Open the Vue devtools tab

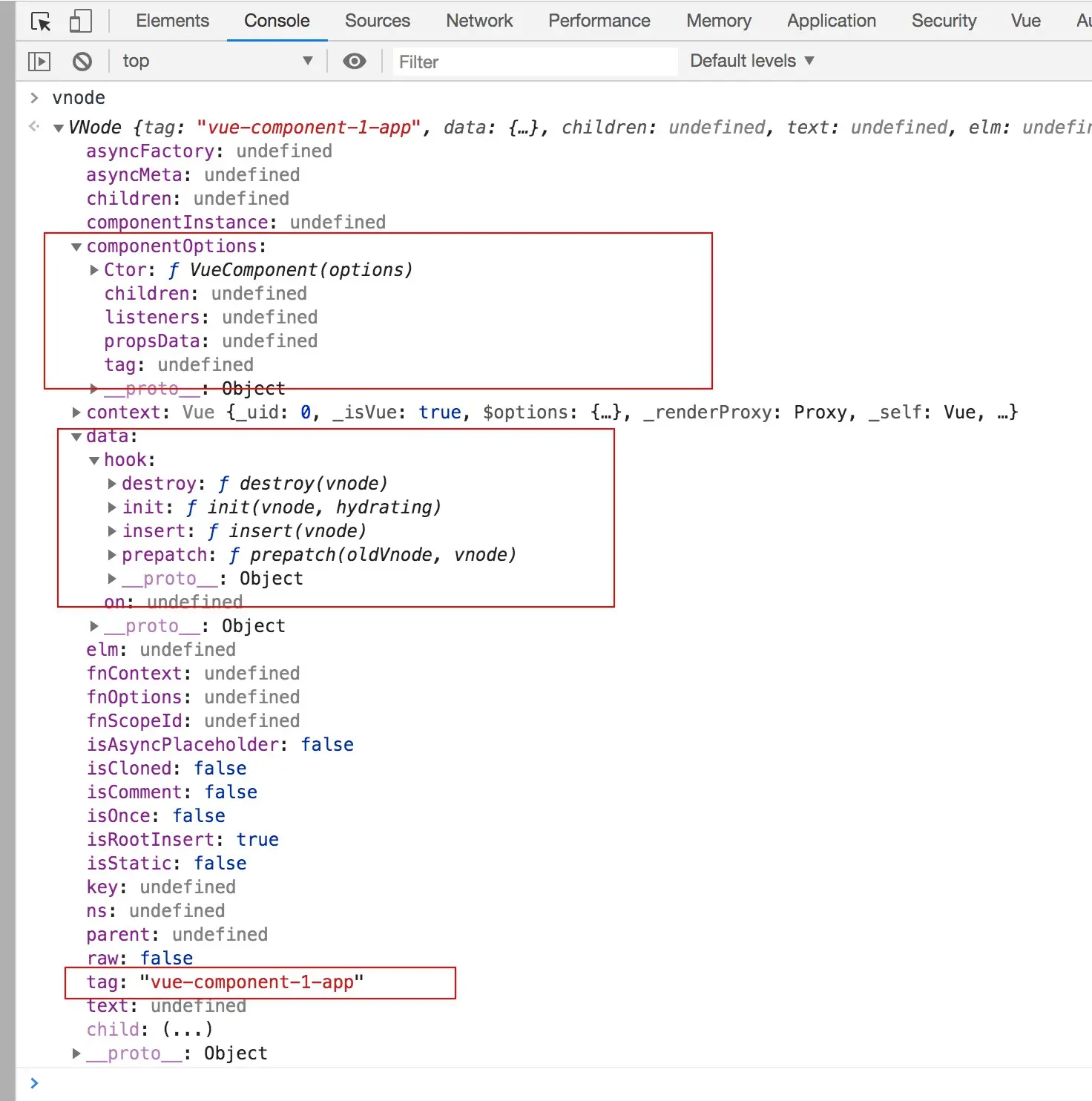click(x=1025, y=21)
